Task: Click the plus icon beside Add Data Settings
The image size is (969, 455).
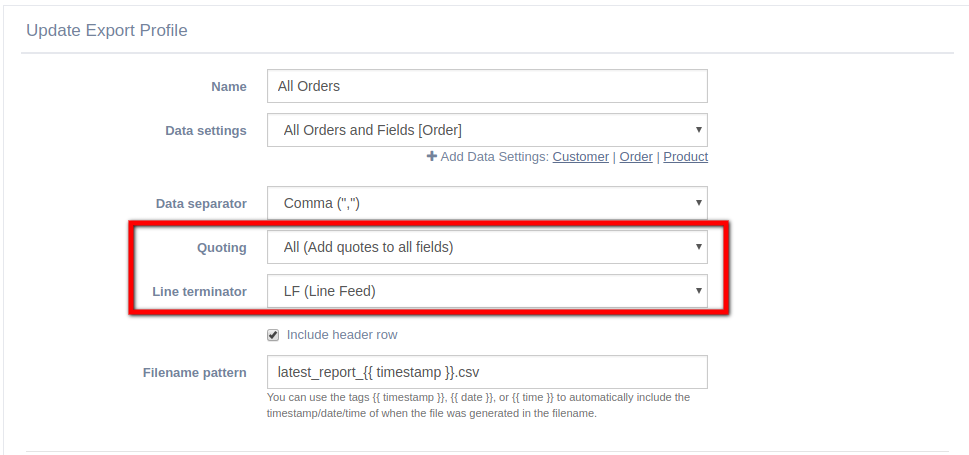Action: [x=432, y=157]
